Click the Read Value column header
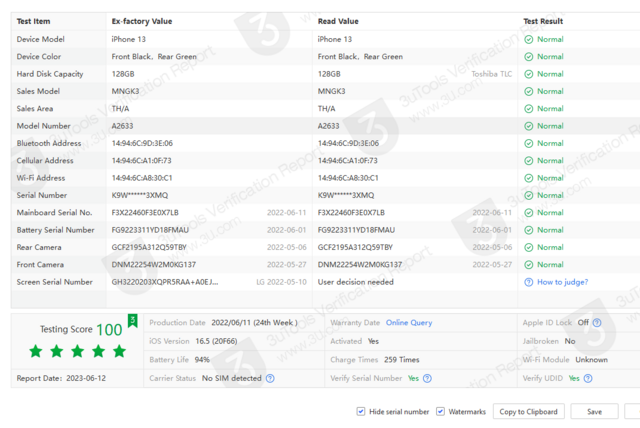The height and width of the screenshot is (428, 640). click(x=338, y=21)
